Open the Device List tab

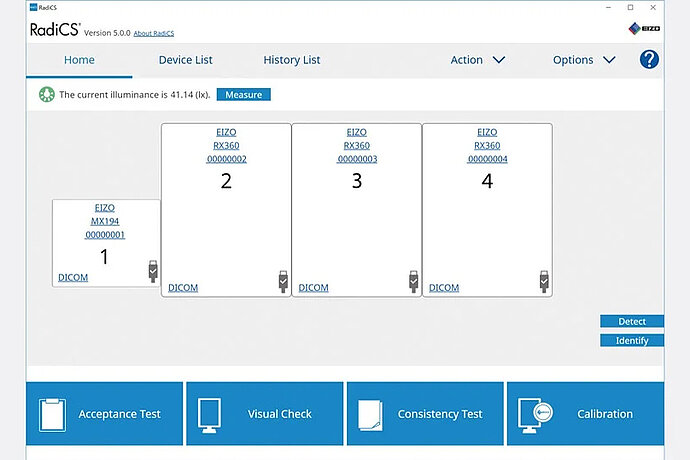[x=185, y=60]
